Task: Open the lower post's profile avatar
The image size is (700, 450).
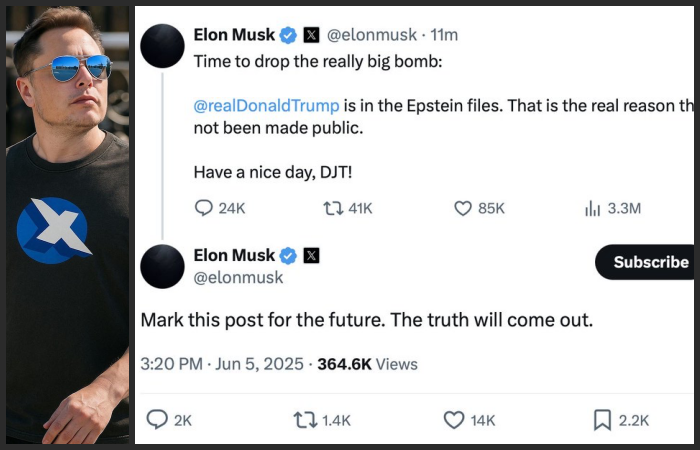Action: 162,267
